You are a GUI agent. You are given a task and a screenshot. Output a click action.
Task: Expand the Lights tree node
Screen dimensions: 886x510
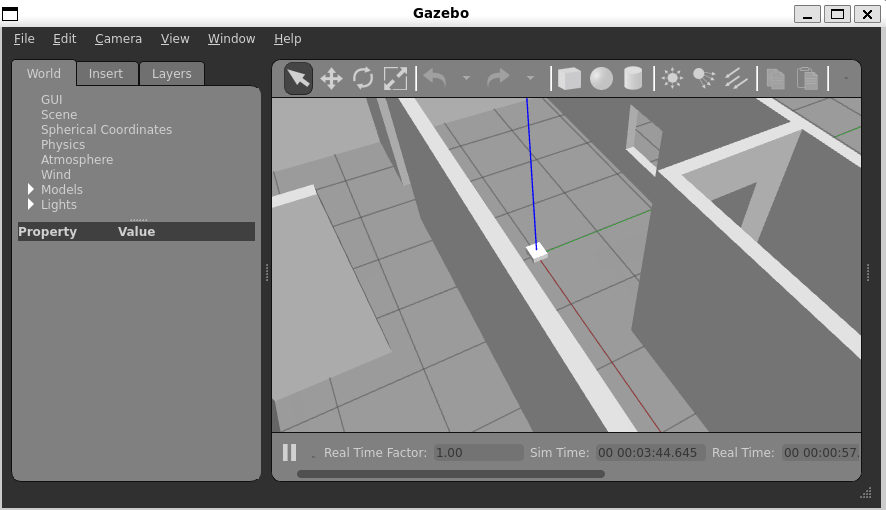[31, 205]
